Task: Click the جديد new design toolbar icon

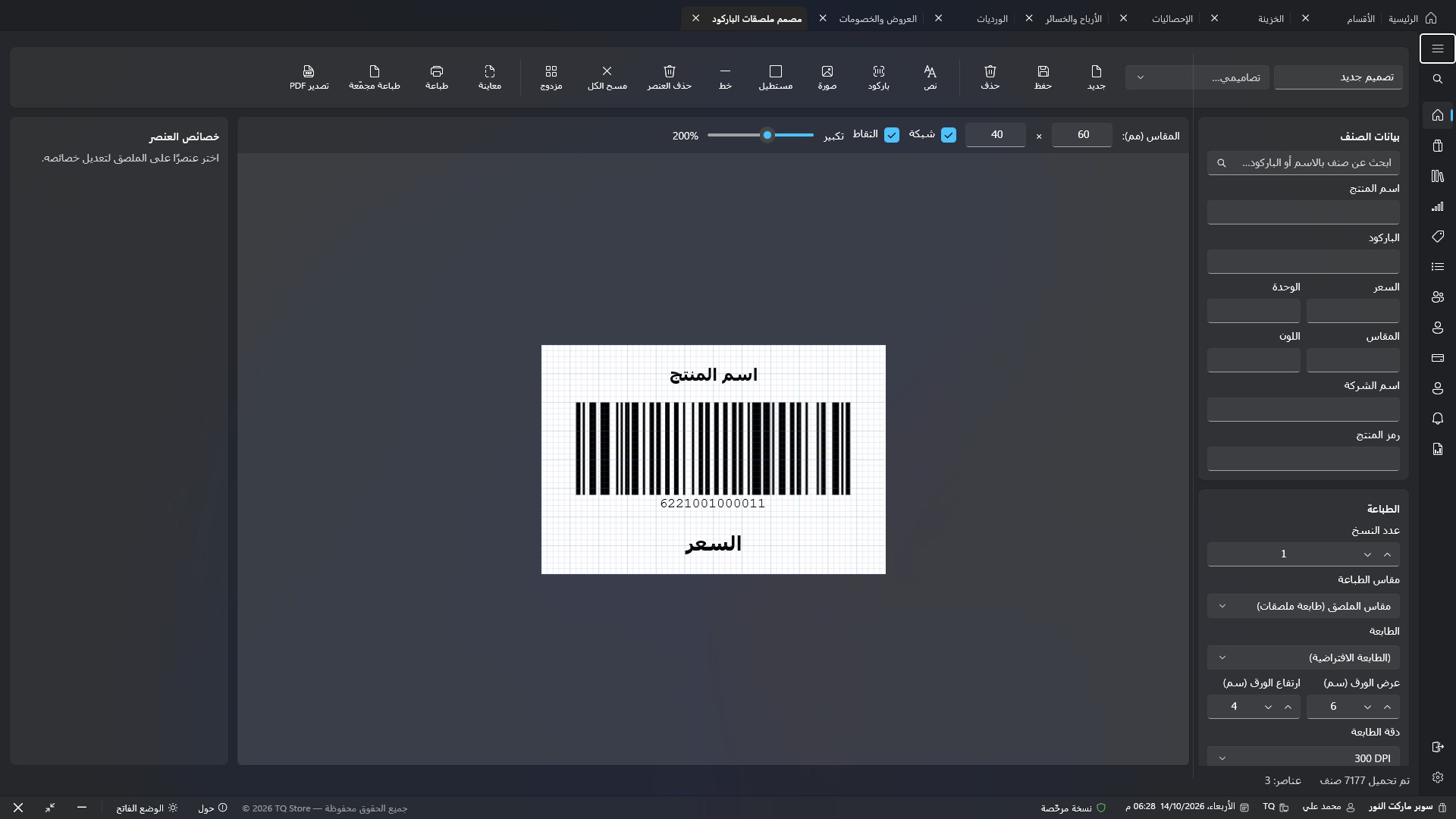Action: (1096, 77)
